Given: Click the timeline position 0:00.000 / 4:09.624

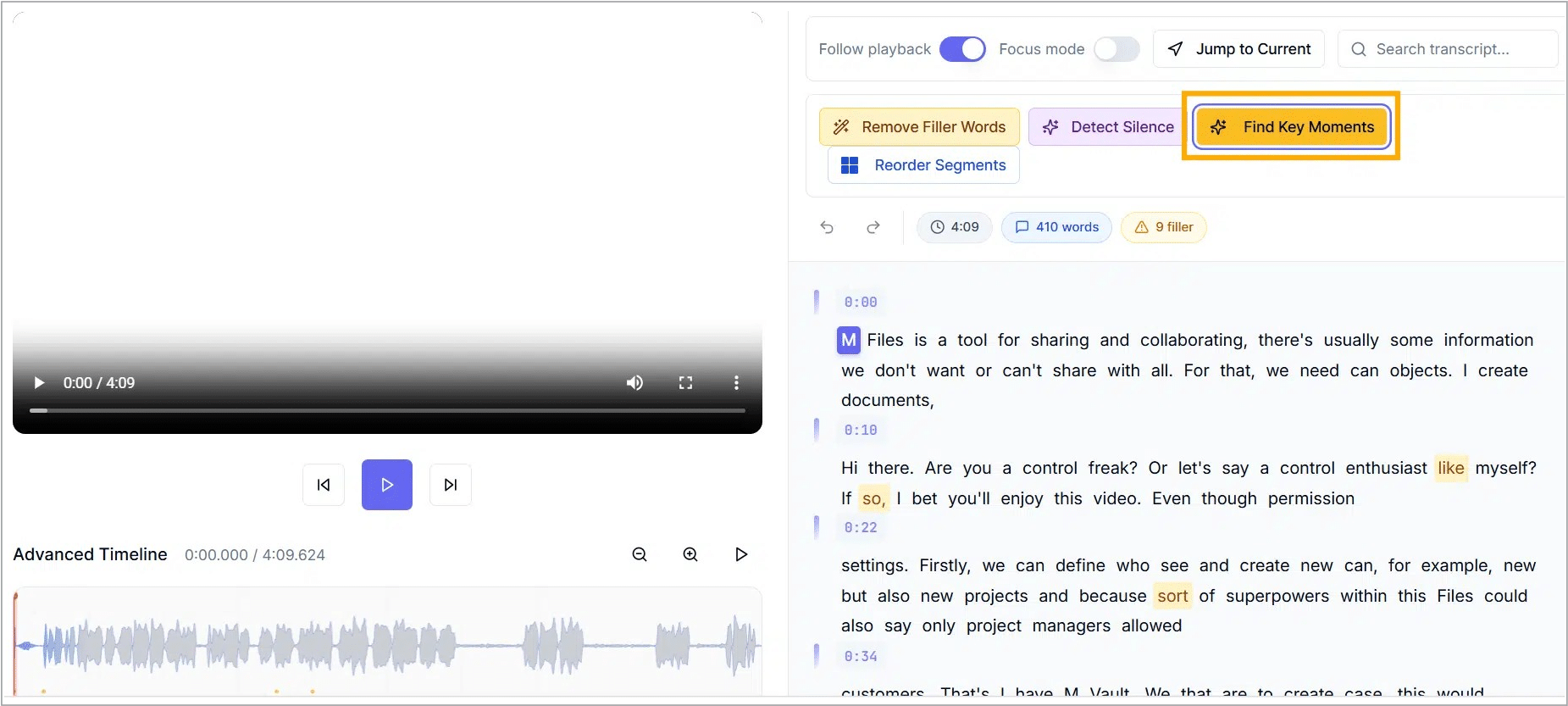Looking at the screenshot, I should coord(255,555).
